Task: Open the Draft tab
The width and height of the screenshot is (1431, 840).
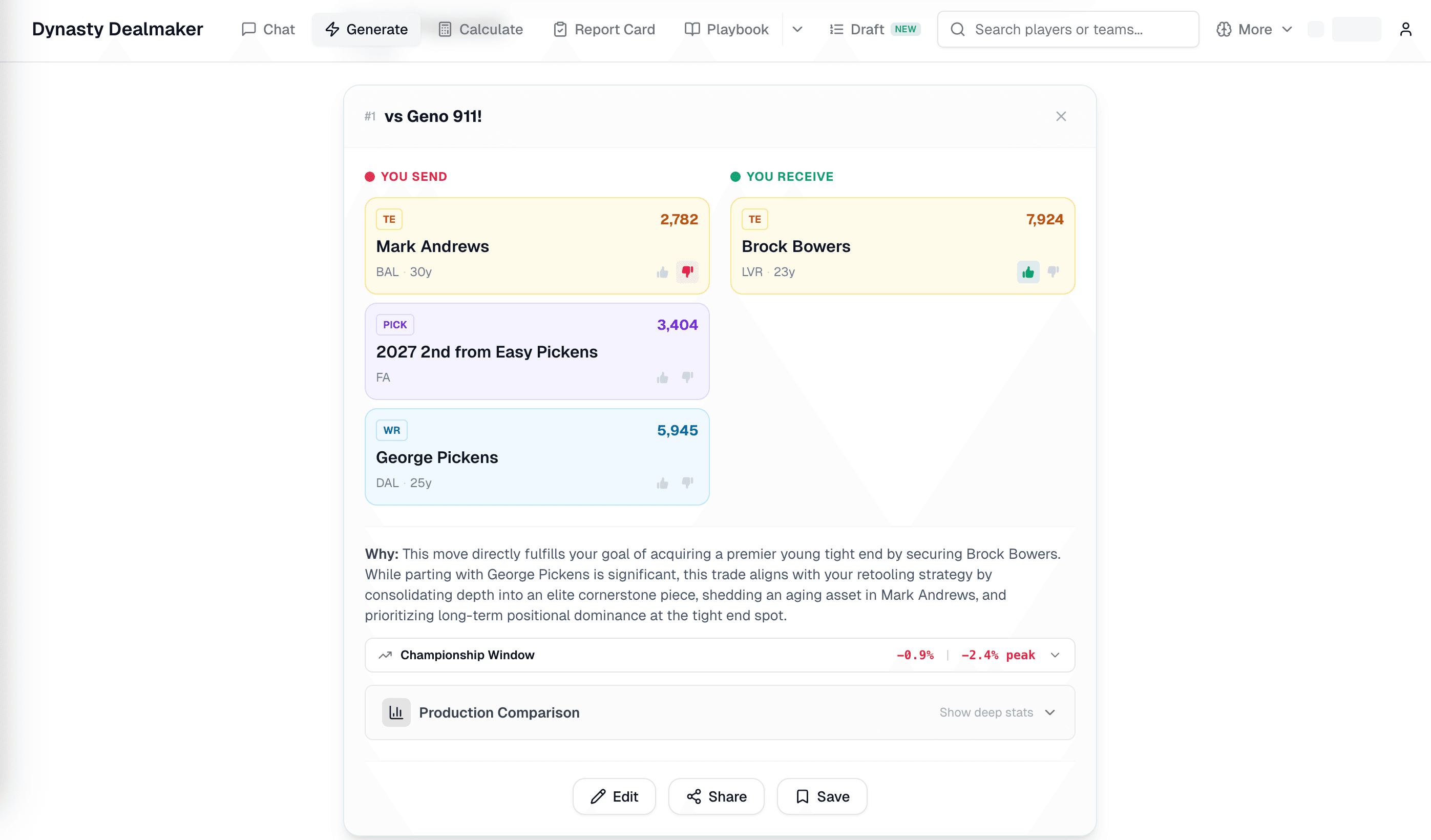Action: tap(874, 29)
